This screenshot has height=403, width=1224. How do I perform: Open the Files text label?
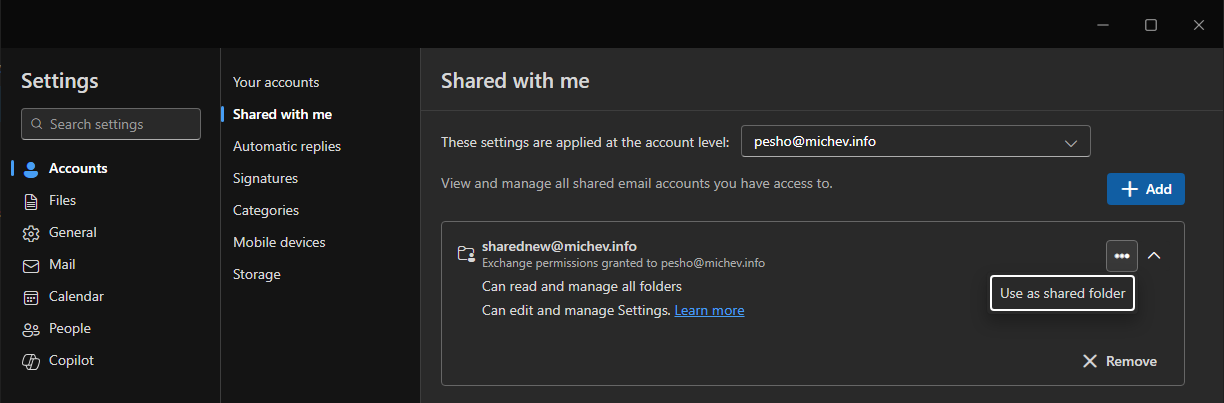(x=62, y=201)
